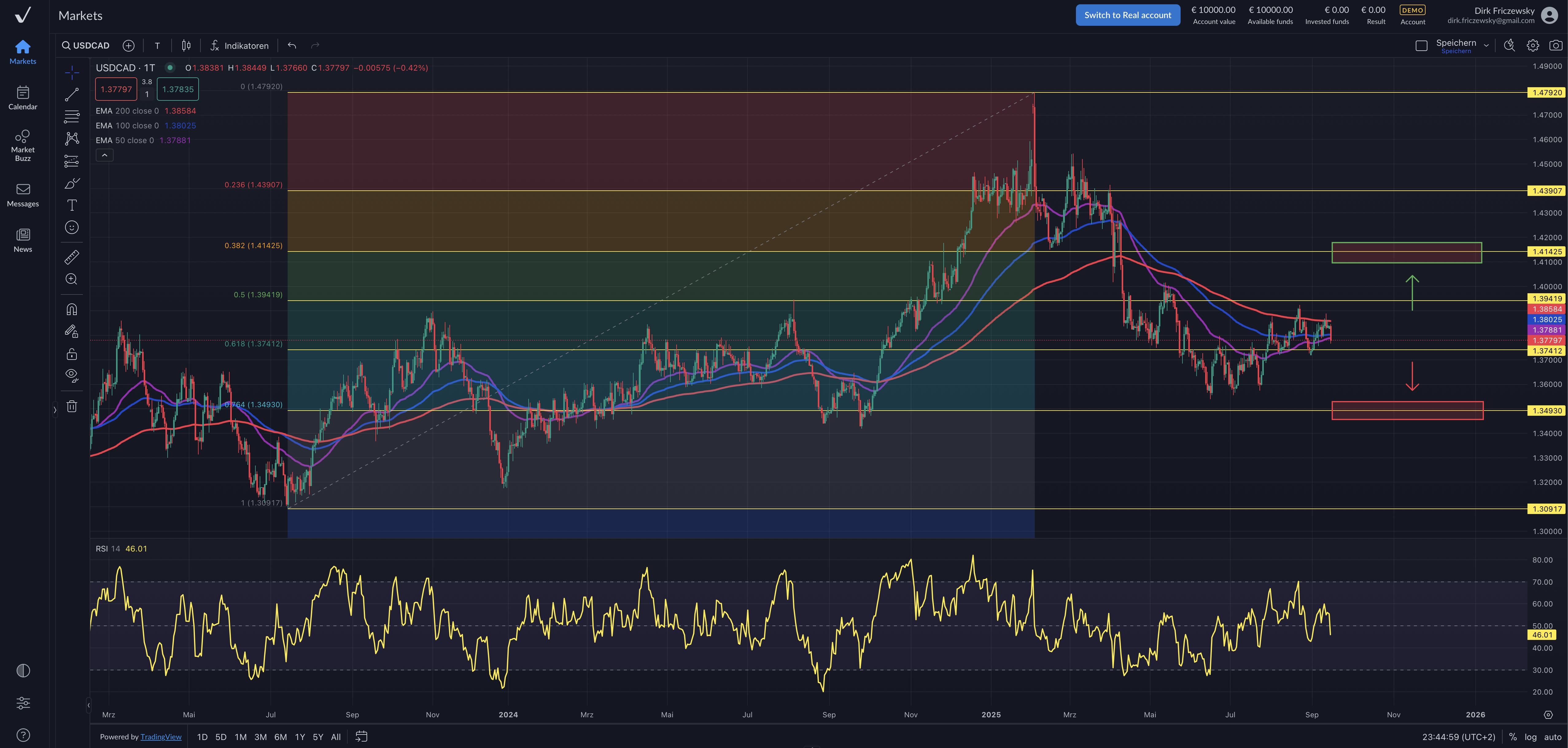Viewport: 1568px width, 748px height.
Task: Click Switch to Real account button
Action: point(1127,15)
